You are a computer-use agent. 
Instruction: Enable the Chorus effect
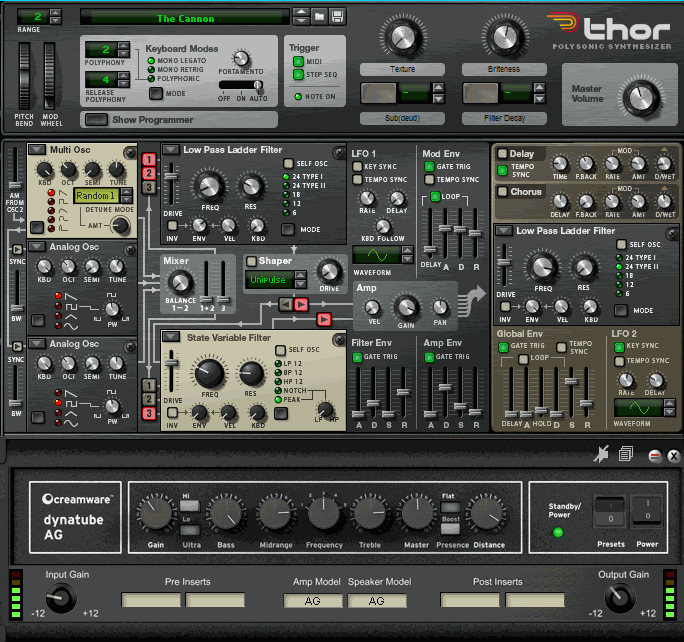(x=503, y=191)
